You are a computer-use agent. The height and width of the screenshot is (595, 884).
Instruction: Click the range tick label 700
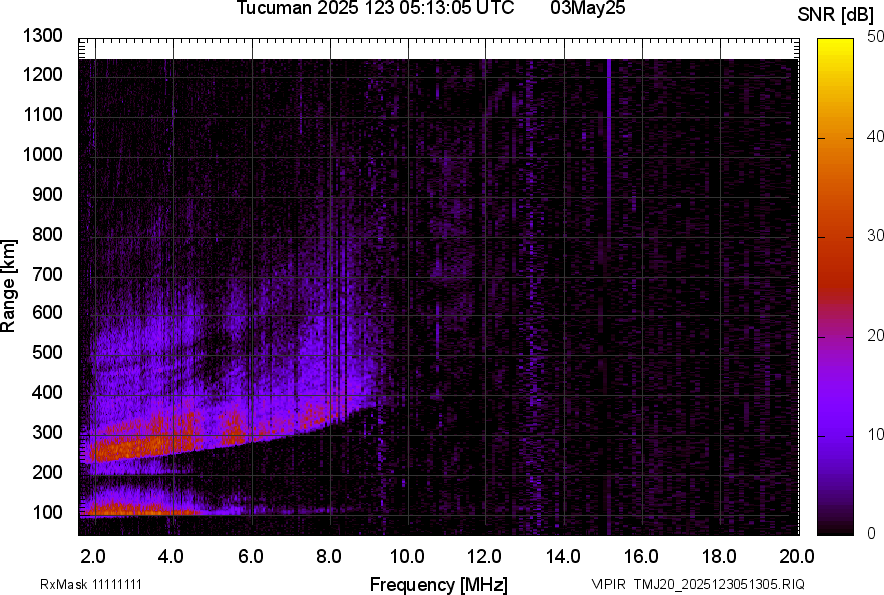[47, 274]
